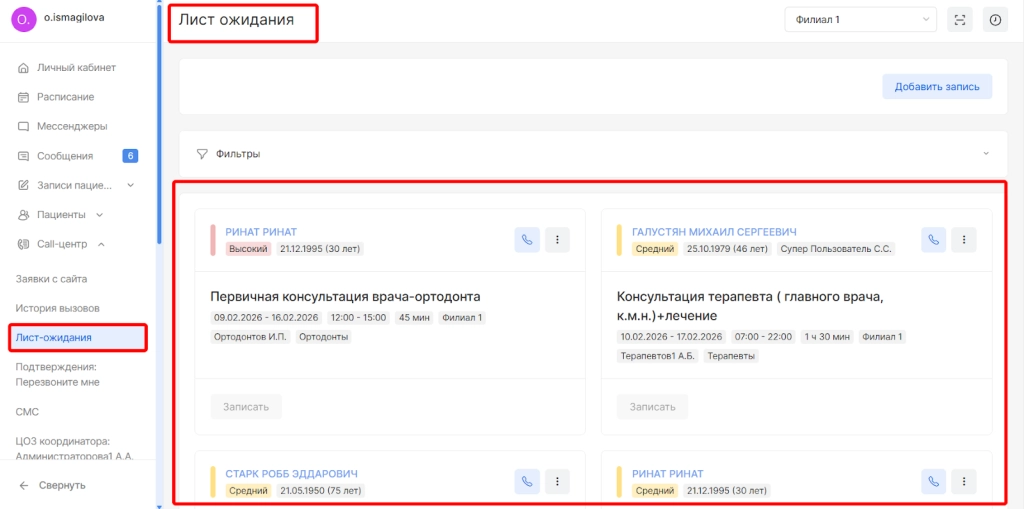Select История вызовов in the sidebar
1024x509 pixels.
(x=57, y=308)
